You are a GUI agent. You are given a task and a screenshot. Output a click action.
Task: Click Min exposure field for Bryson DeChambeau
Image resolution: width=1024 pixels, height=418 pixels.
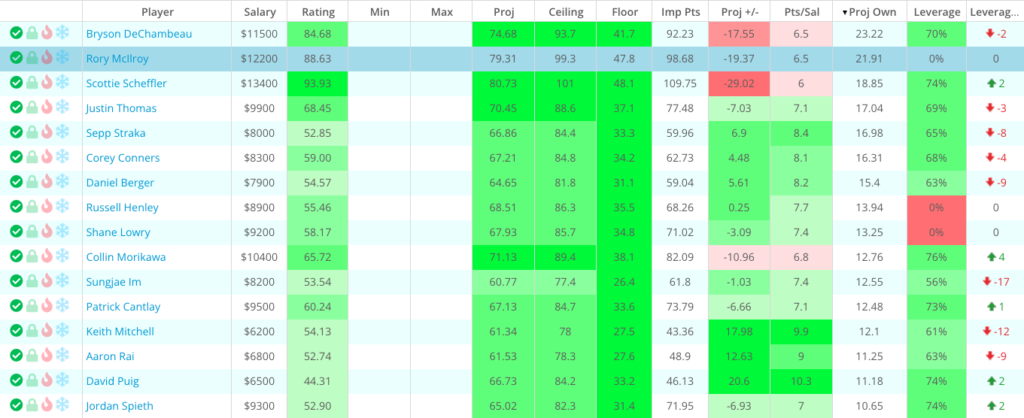pos(379,33)
